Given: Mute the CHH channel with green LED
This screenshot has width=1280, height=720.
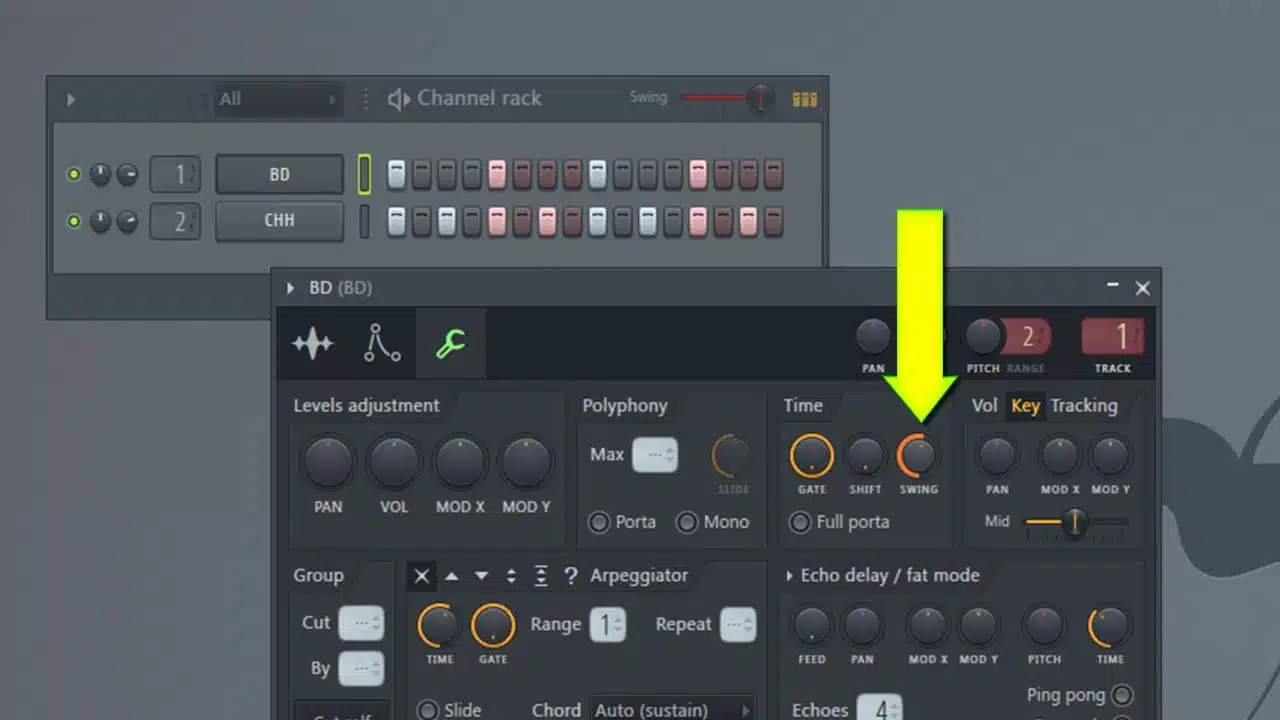Looking at the screenshot, I should click(73, 221).
